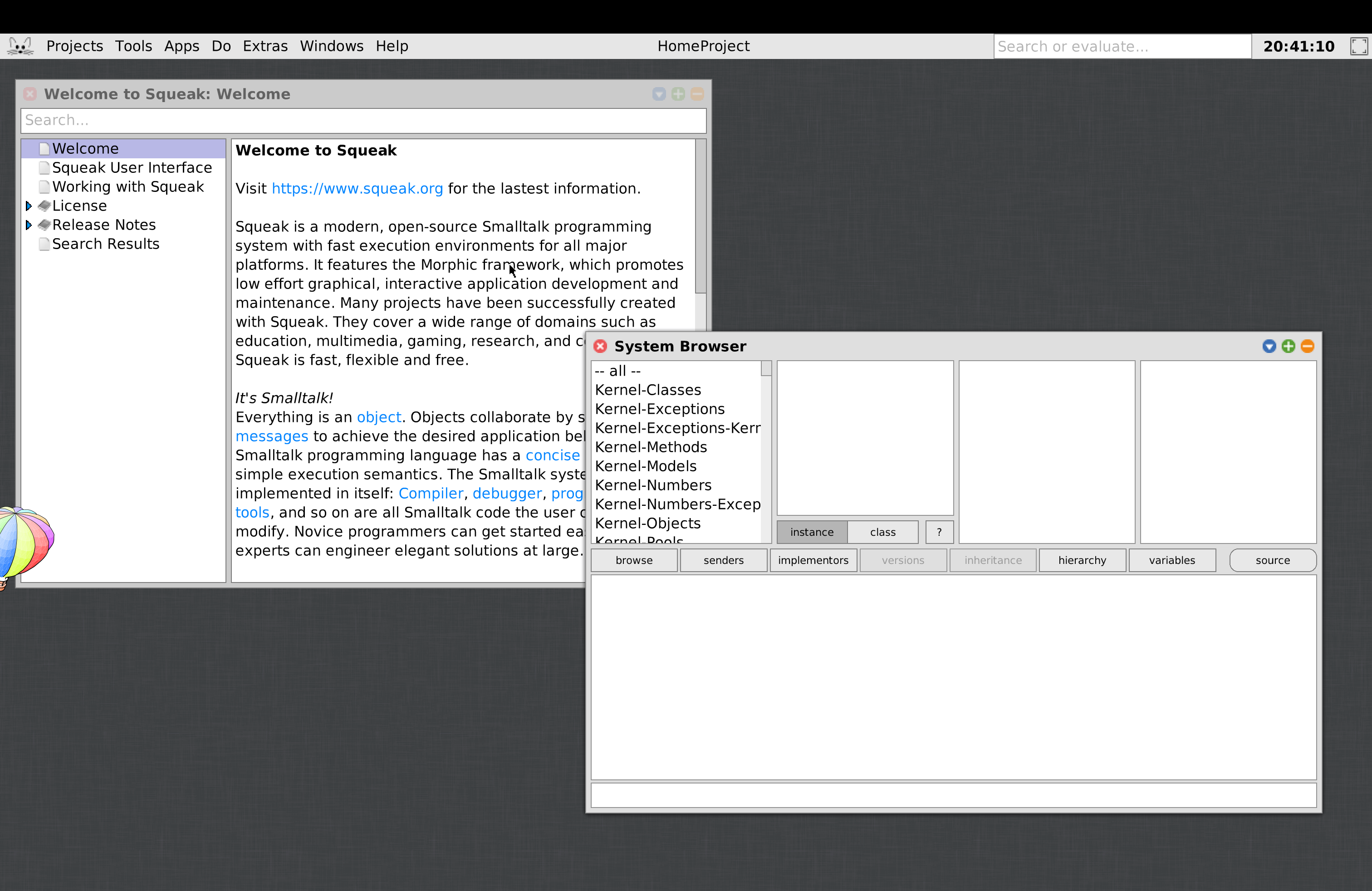
Task: Click the hierarchy button
Action: (1082, 560)
